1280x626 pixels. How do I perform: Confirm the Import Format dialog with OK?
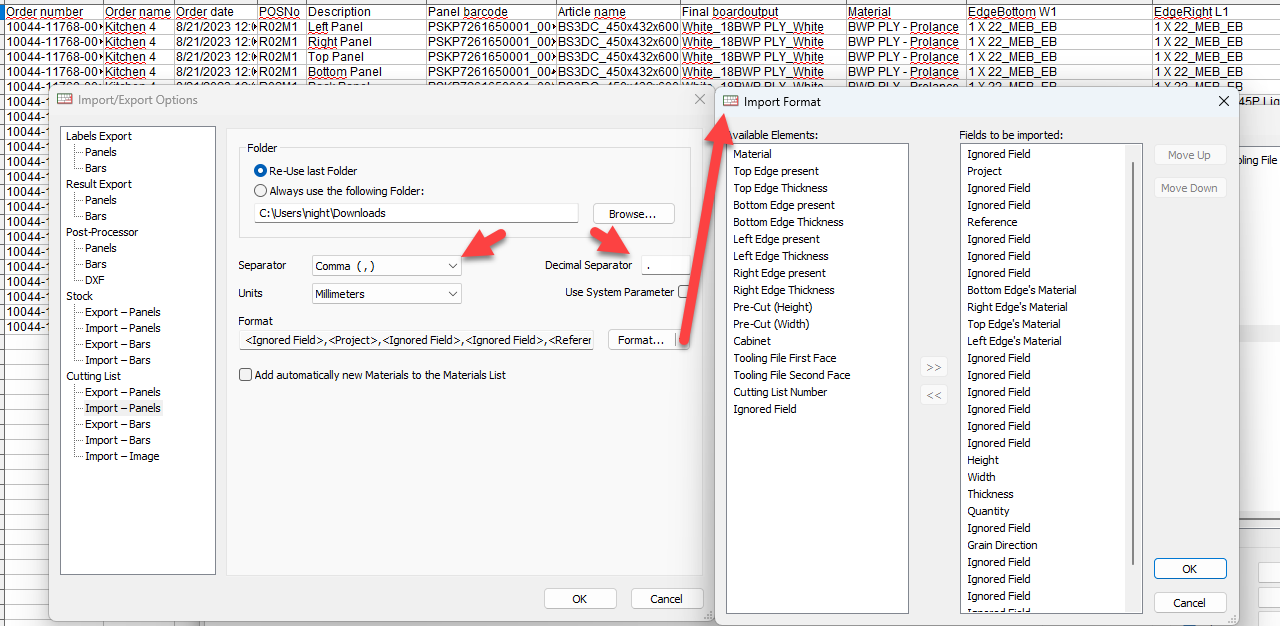(x=1189, y=568)
